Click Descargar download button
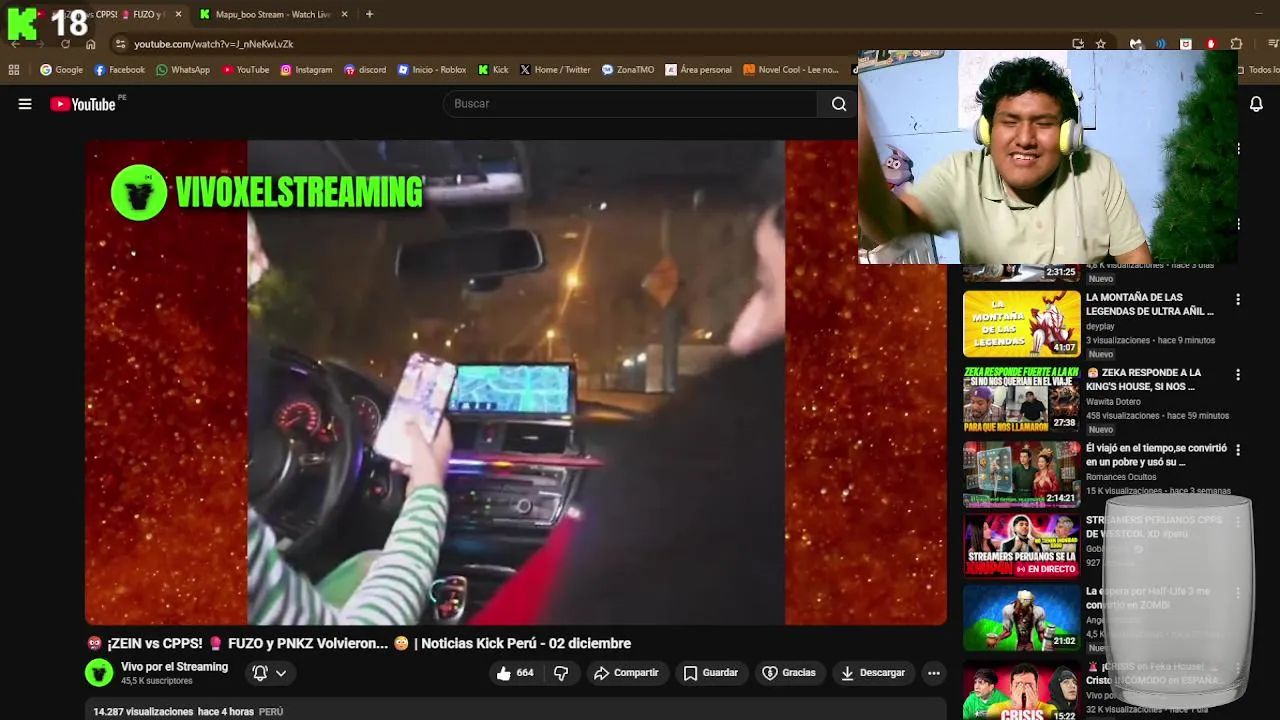This screenshot has height=720, width=1280. pyautogui.click(x=872, y=673)
